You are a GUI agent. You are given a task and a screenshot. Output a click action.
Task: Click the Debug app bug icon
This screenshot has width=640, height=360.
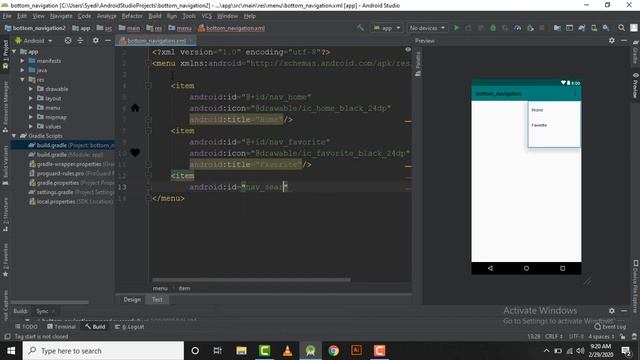[493, 28]
